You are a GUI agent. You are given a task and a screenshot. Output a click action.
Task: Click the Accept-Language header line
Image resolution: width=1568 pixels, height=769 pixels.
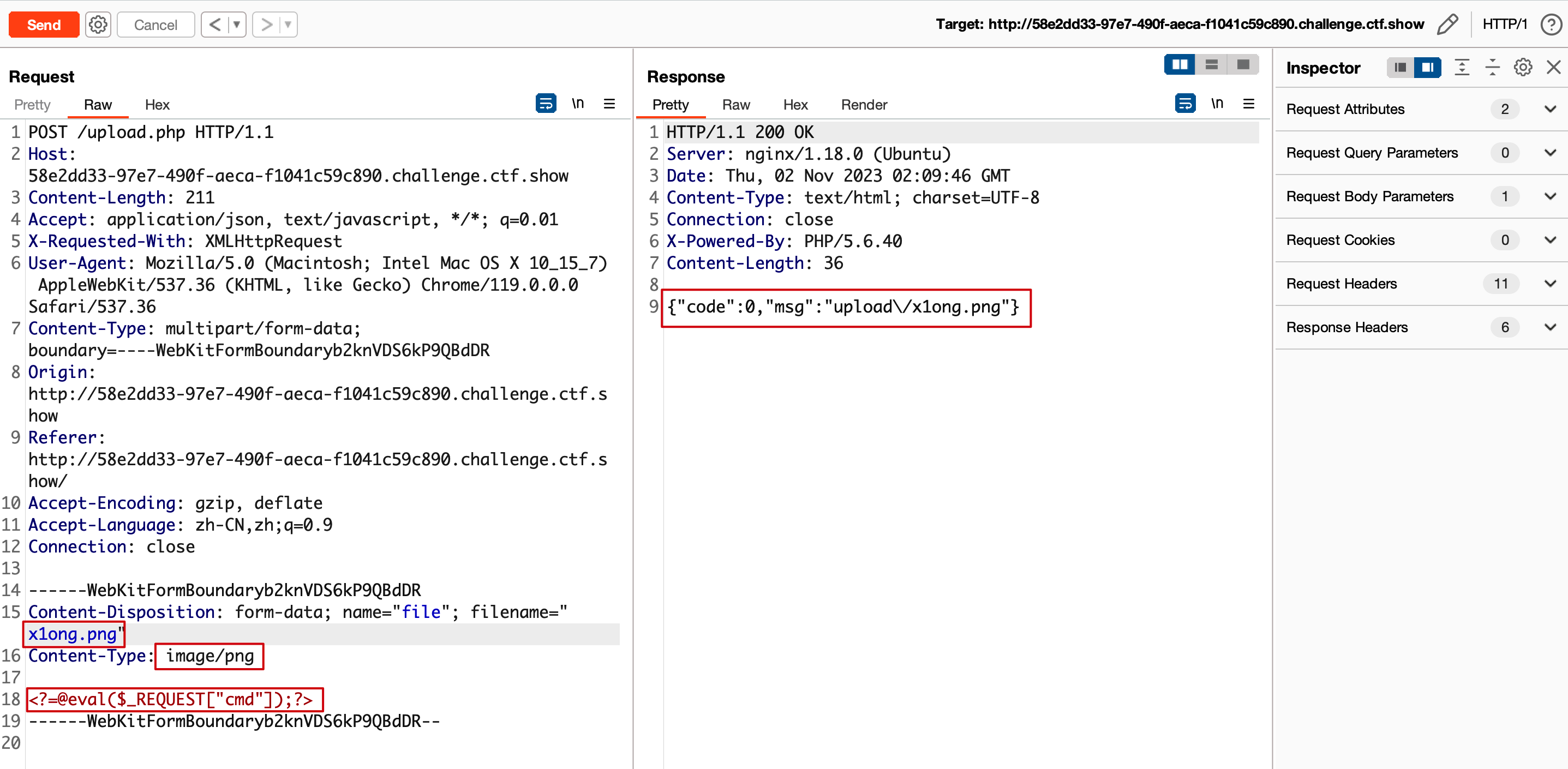click(180, 525)
